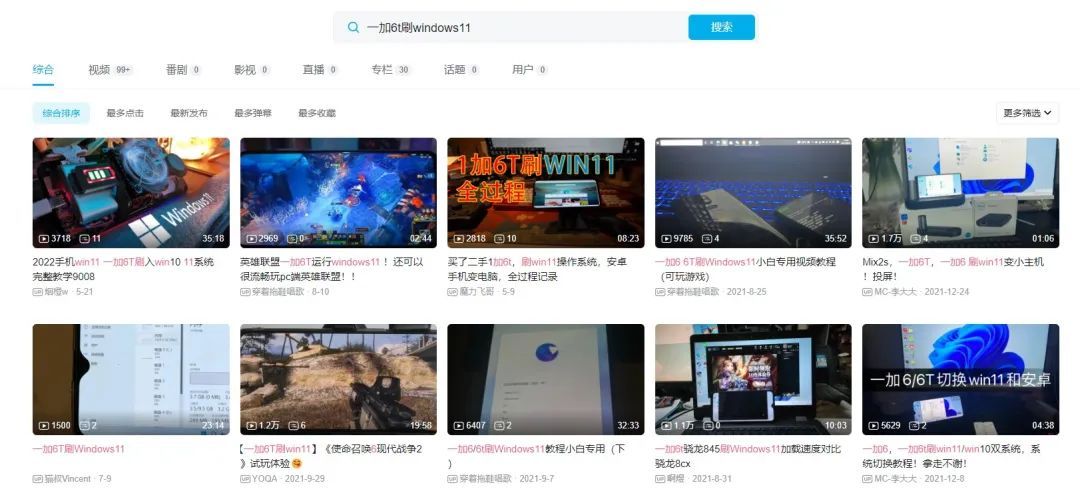This screenshot has height=497, width=1080.
Task: Click the play-count icon showing 1.1万
Action: click(x=666, y=425)
